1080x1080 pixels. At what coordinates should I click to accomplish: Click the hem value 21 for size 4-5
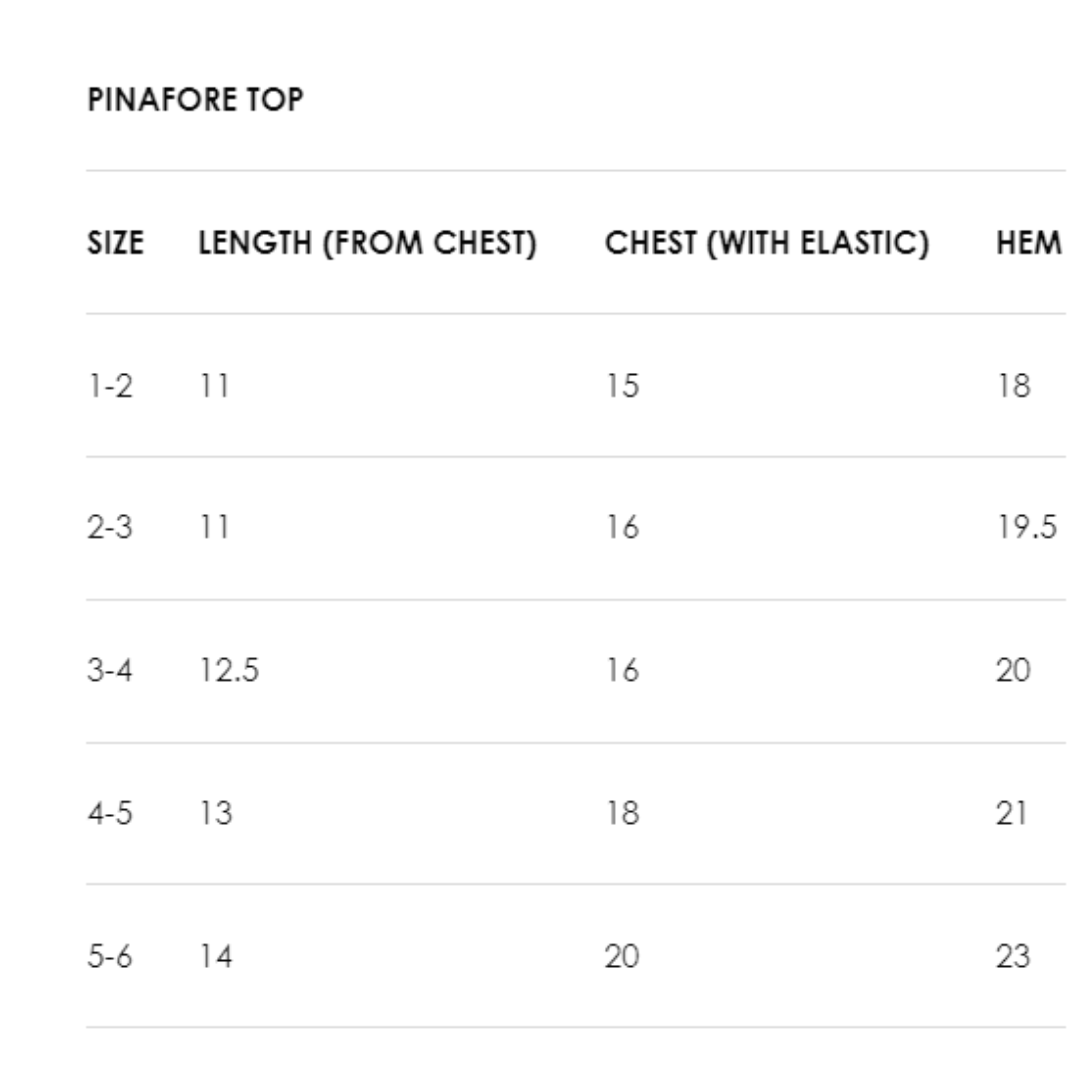click(x=1012, y=813)
